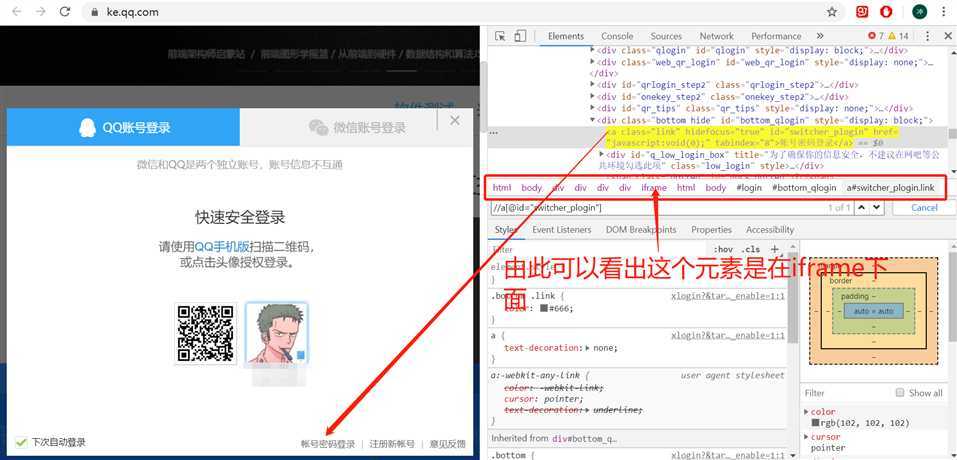Go back using the browser back arrow
Image resolution: width=957 pixels, height=460 pixels.
point(16,12)
